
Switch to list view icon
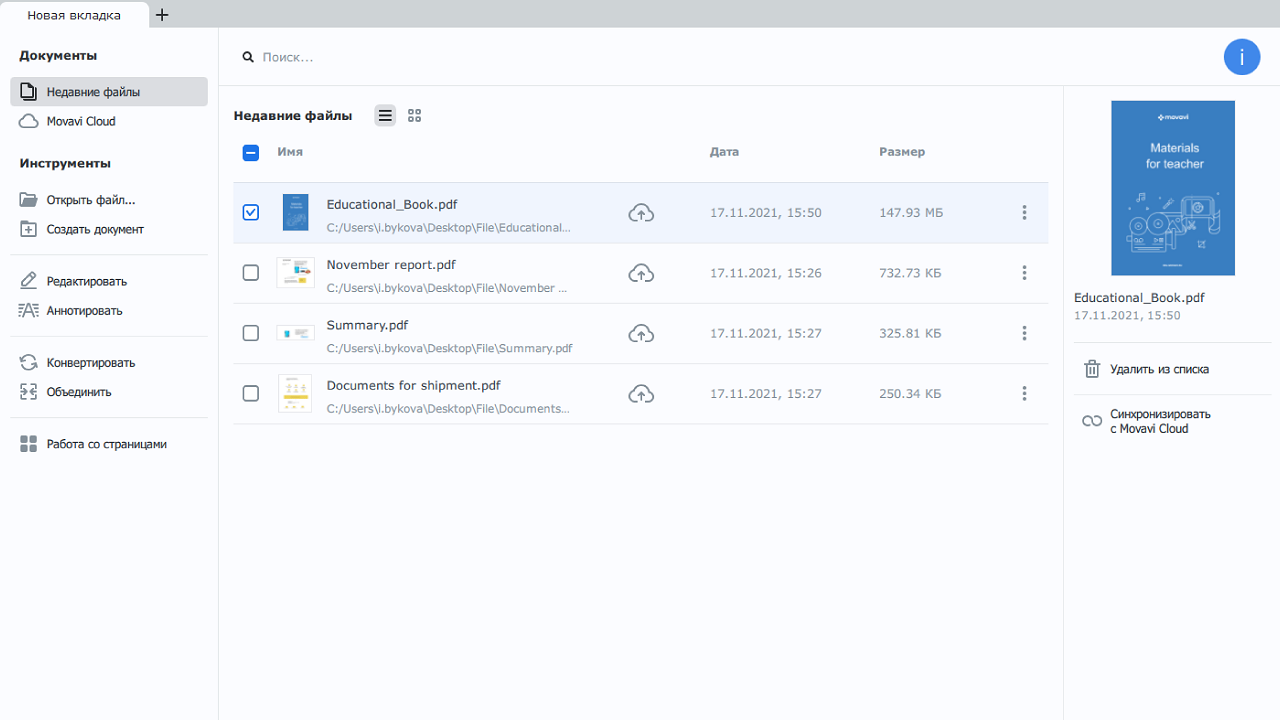click(x=385, y=116)
